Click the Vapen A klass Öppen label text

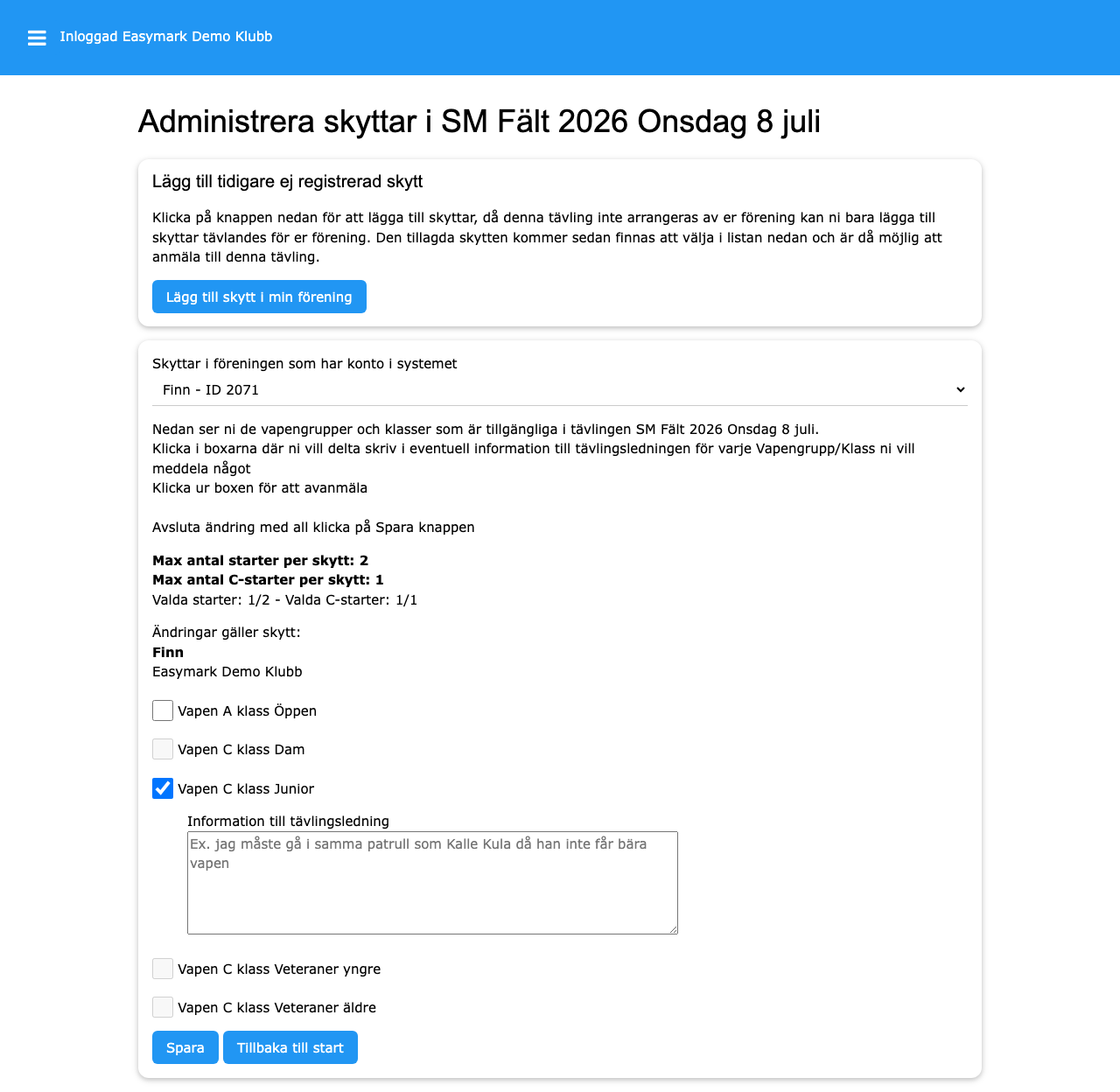(x=247, y=711)
